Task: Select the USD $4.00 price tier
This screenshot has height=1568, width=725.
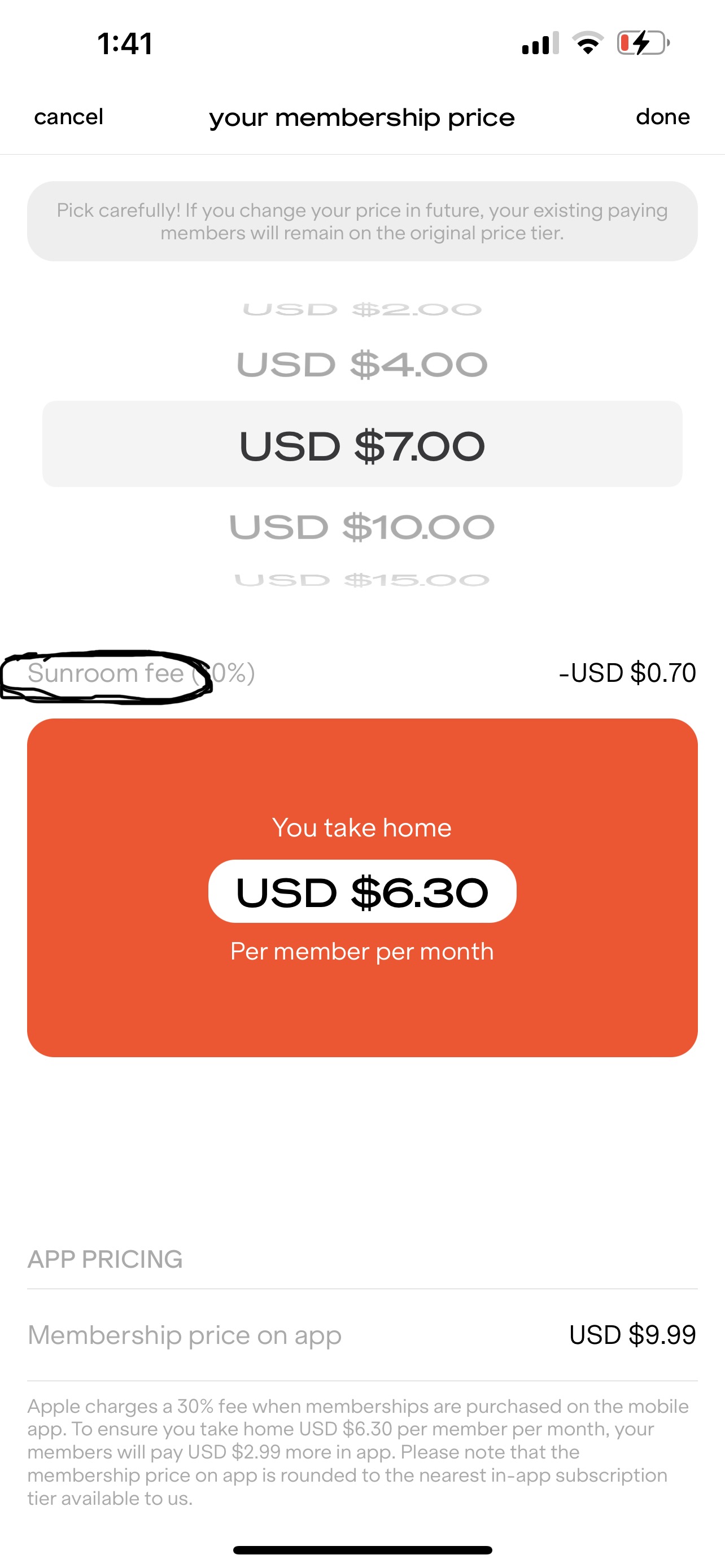Action: coord(362,365)
